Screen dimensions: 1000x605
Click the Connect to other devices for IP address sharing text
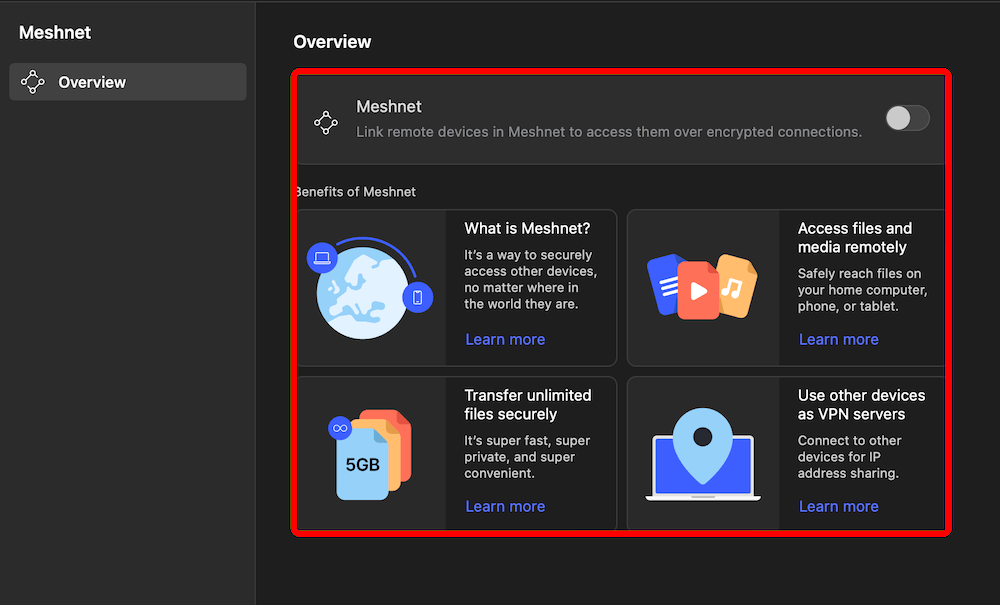tap(849, 457)
